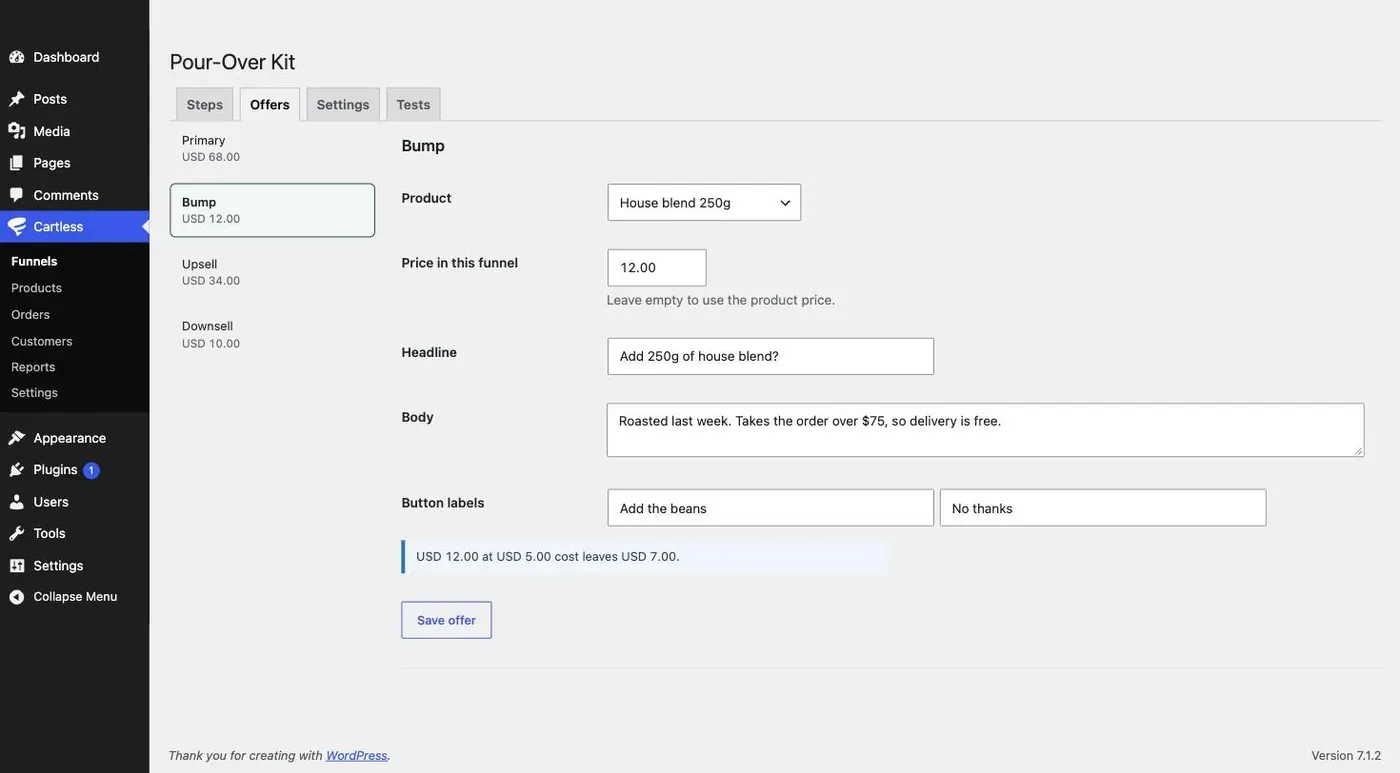Image resolution: width=1400 pixels, height=773 pixels.
Task: Open the Funnels submenu item
Action: click(34, 261)
